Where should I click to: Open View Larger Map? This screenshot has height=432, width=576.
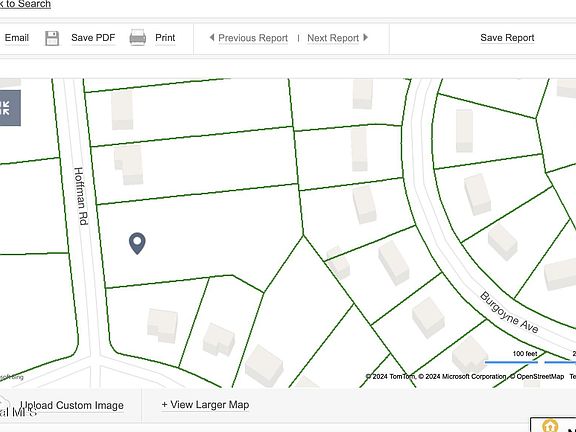click(x=205, y=405)
